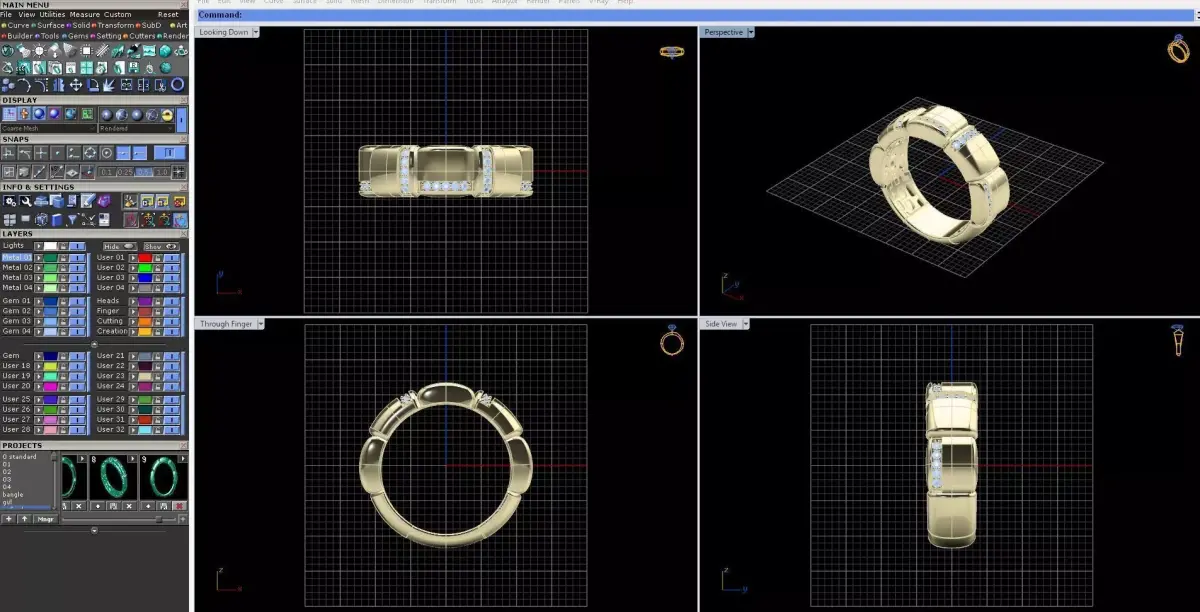Open the gear settings icon in Info & Settings

[x=10, y=201]
